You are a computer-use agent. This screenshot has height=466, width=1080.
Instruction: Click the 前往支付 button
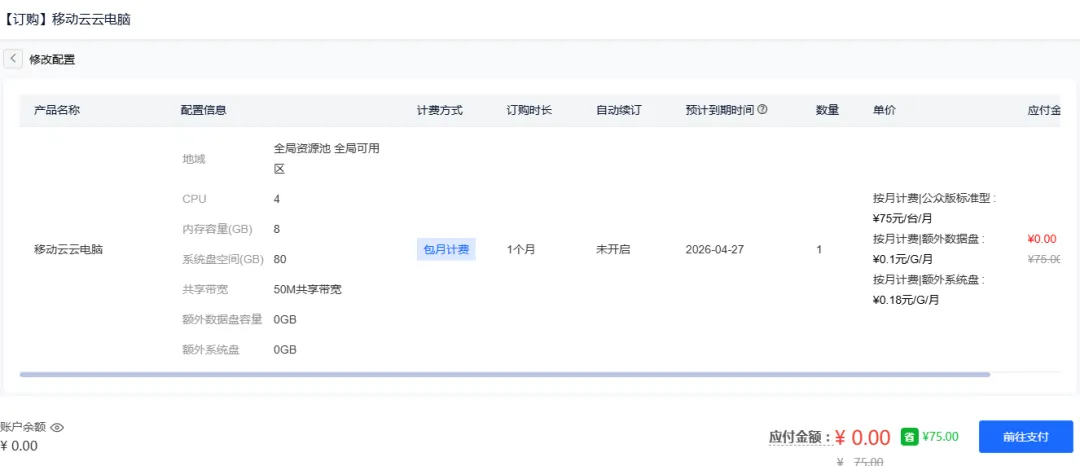coord(1026,436)
